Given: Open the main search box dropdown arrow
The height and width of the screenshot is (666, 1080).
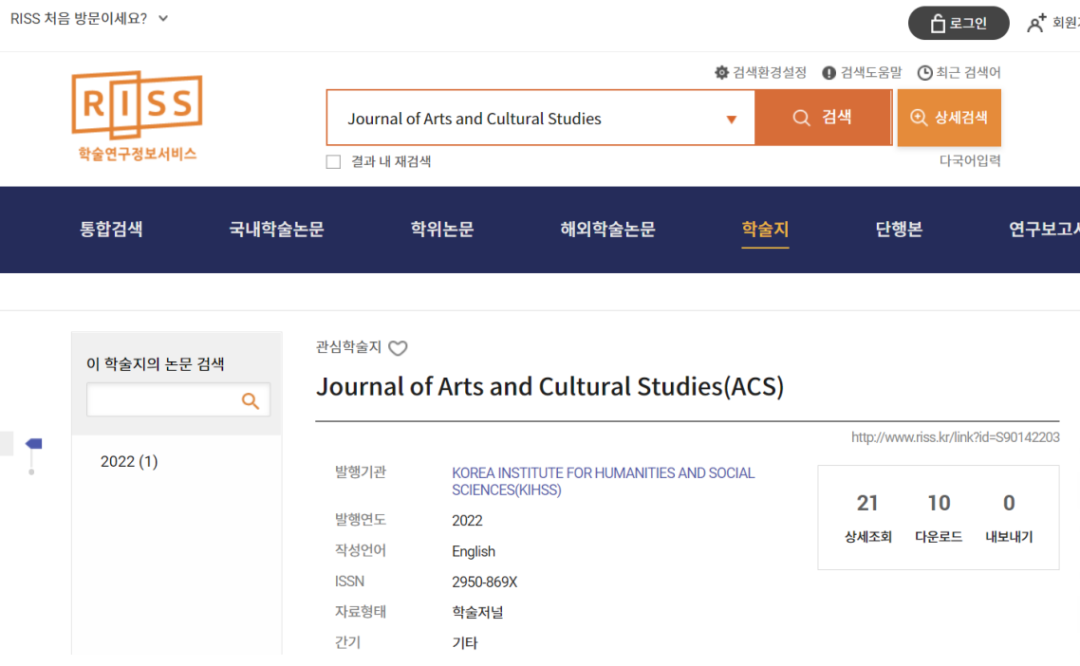Looking at the screenshot, I should tap(731, 119).
